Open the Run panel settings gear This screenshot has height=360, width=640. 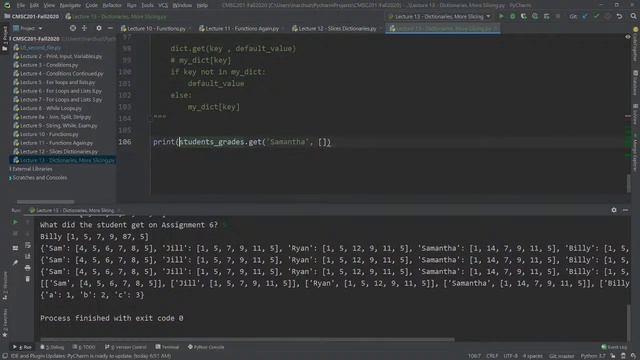(x=614, y=210)
